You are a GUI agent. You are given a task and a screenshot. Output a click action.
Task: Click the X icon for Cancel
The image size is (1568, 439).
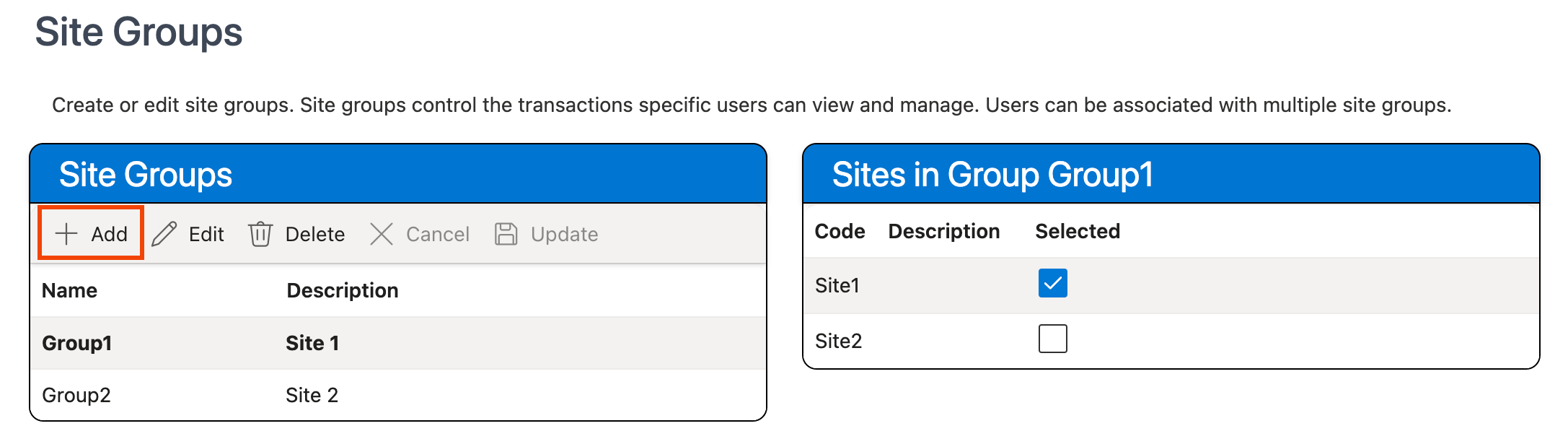click(x=381, y=234)
